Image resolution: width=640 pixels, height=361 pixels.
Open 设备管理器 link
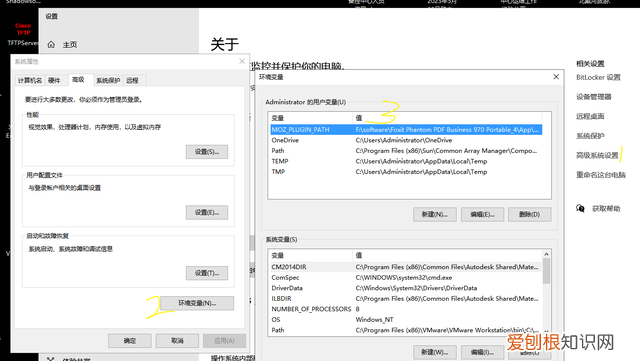point(593,97)
